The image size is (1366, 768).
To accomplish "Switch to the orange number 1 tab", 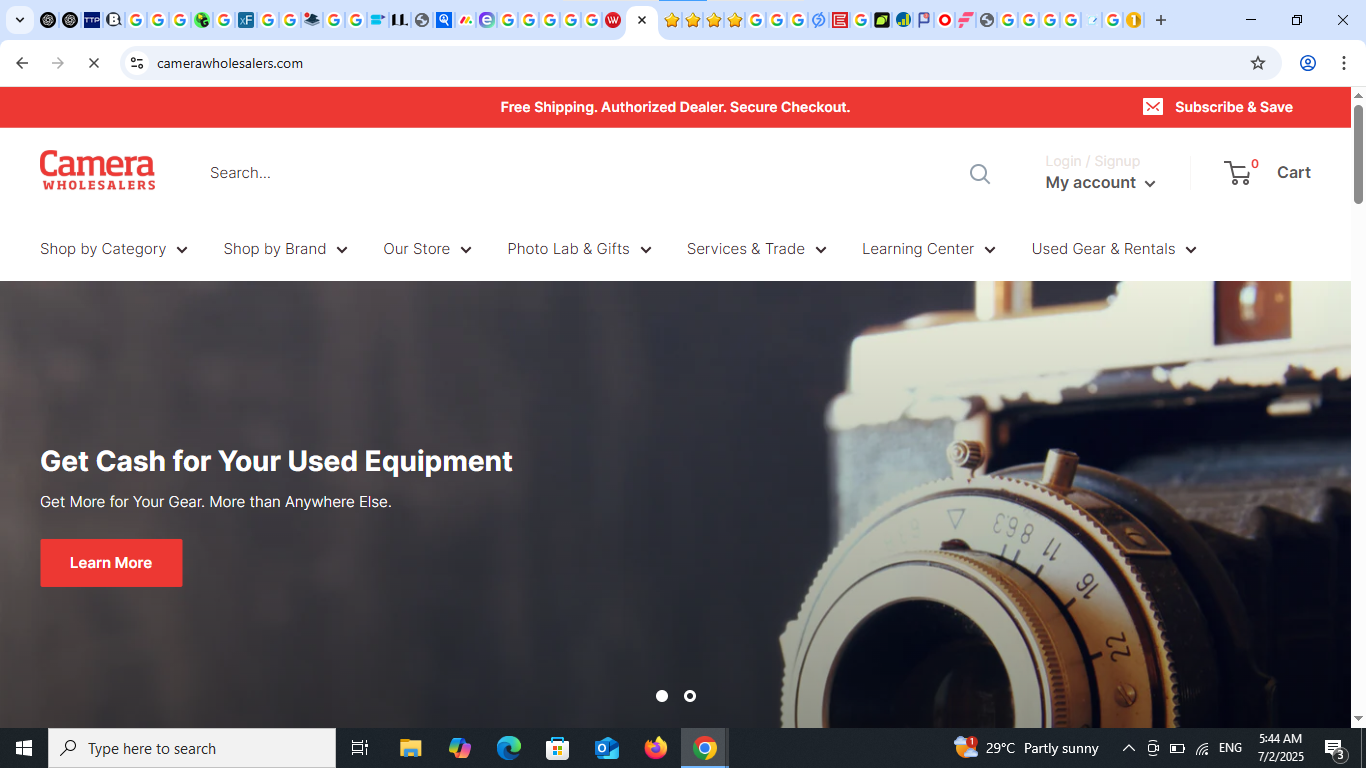I will click(1133, 20).
